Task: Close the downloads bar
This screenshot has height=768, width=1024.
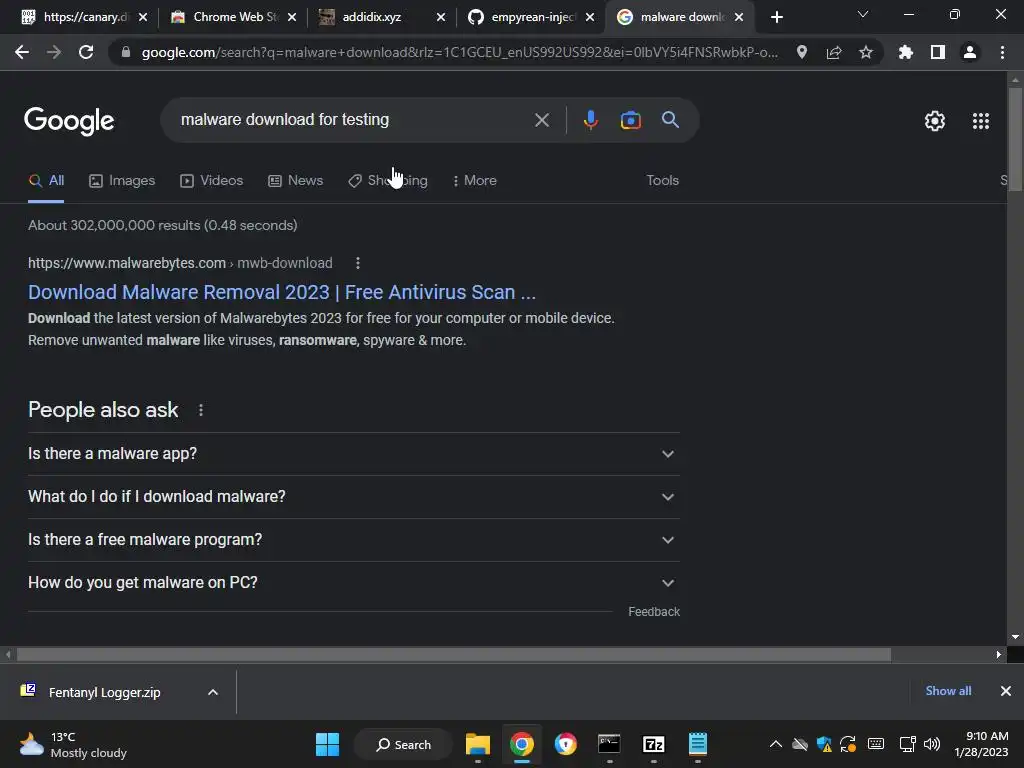Action: point(1006,691)
